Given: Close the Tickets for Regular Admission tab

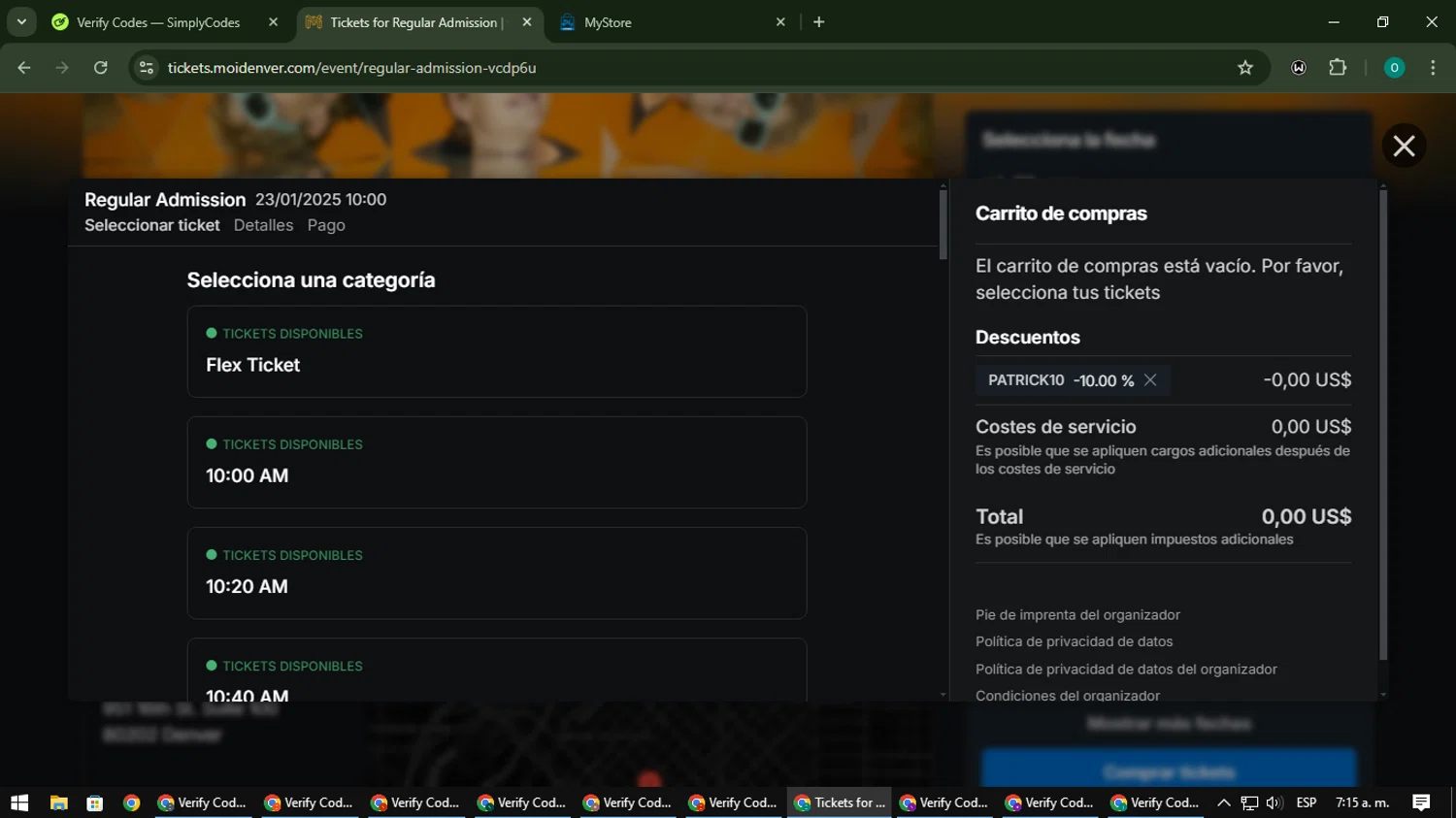Looking at the screenshot, I should coord(526,22).
